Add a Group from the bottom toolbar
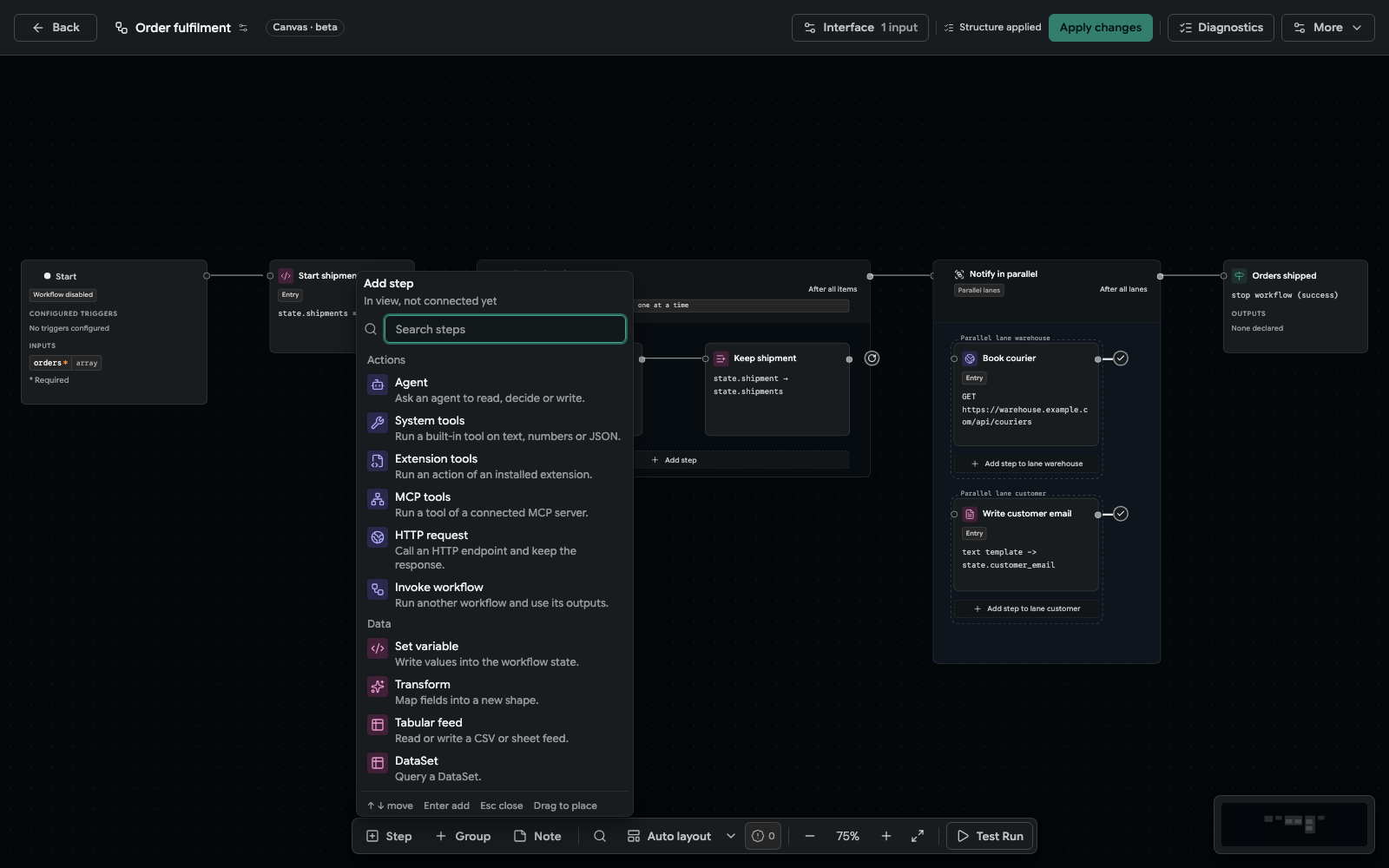 (x=463, y=836)
